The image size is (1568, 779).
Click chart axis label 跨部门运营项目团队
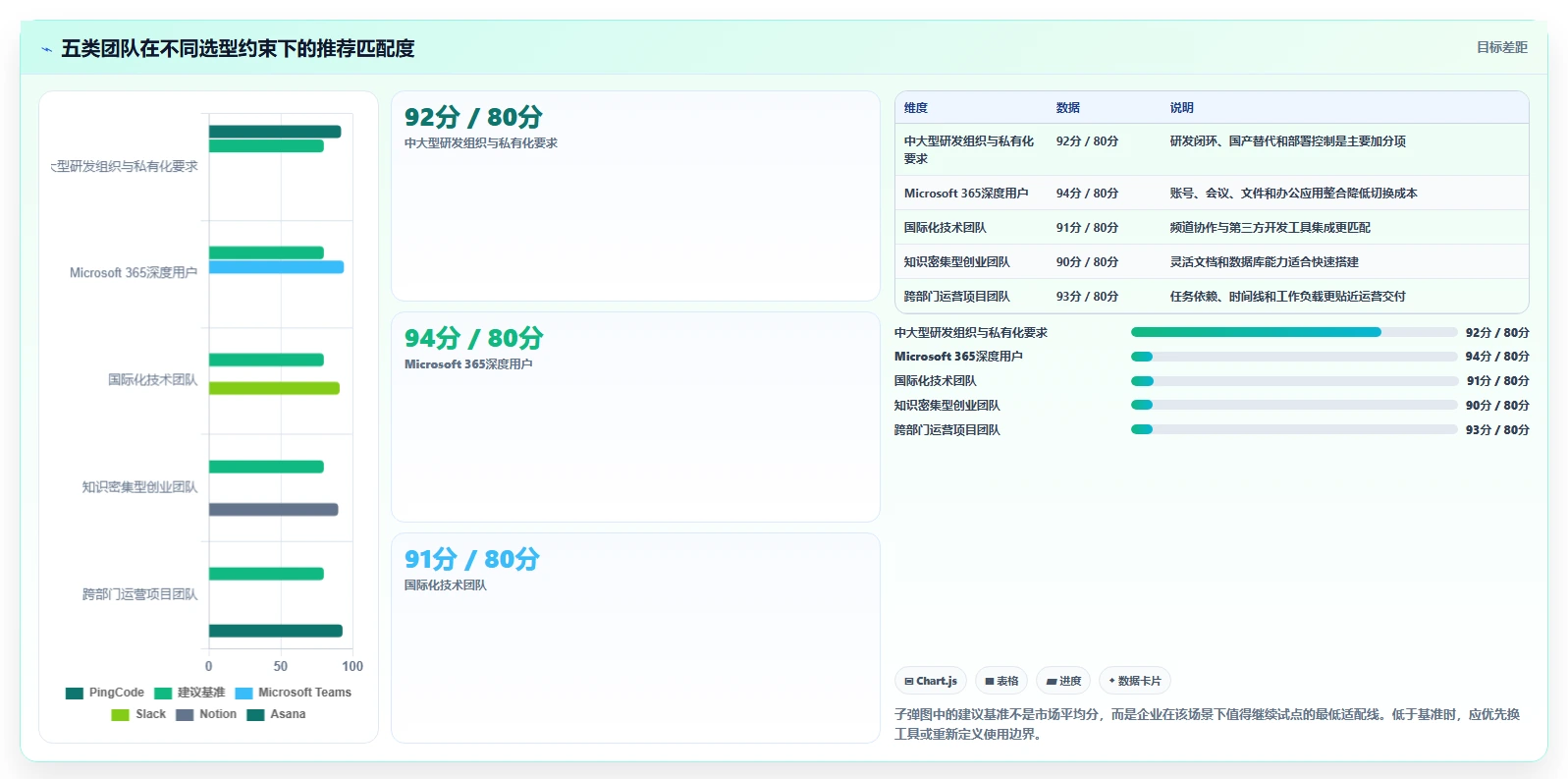139,594
